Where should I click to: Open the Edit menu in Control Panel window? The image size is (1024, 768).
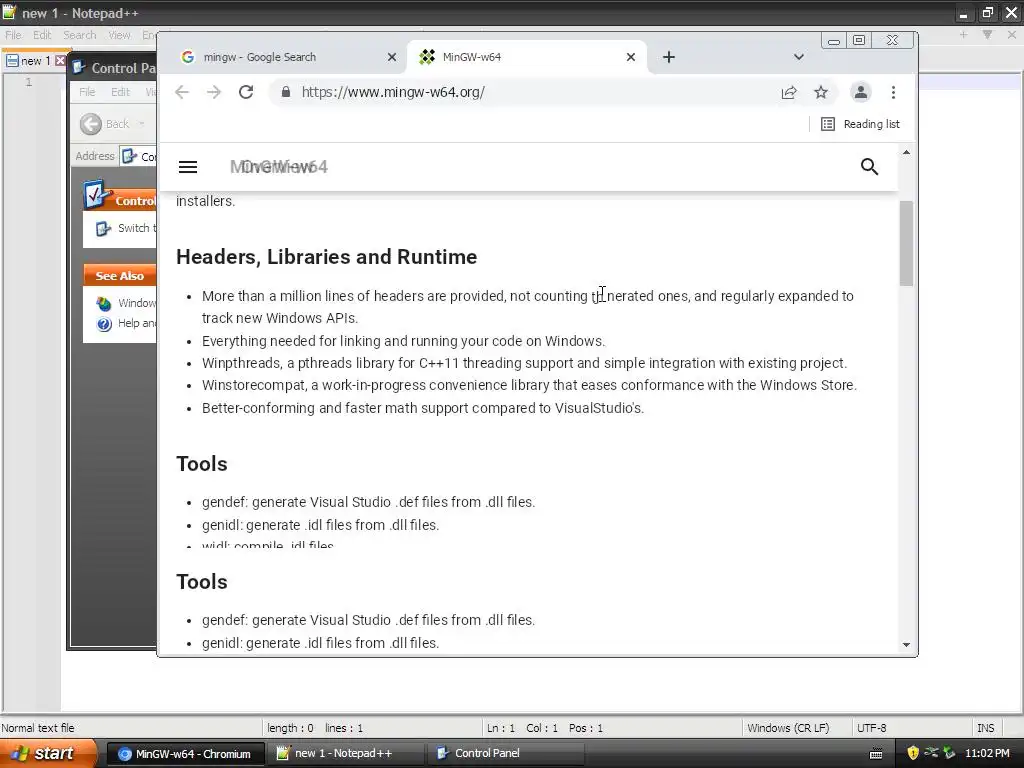(x=120, y=92)
